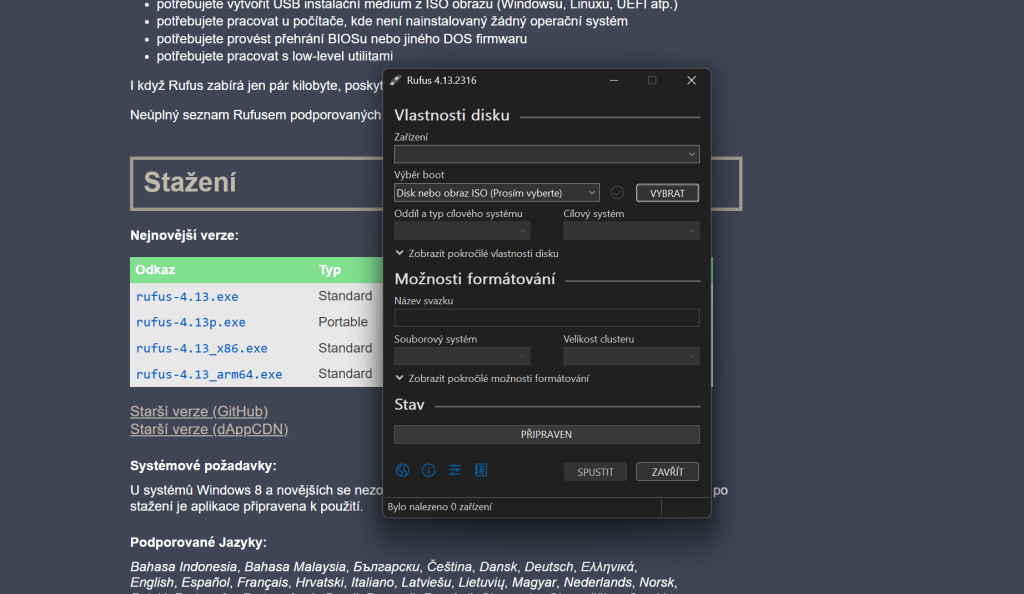Click the PŘIPRAVEN progress bar
This screenshot has width=1024, height=594.
pos(546,435)
